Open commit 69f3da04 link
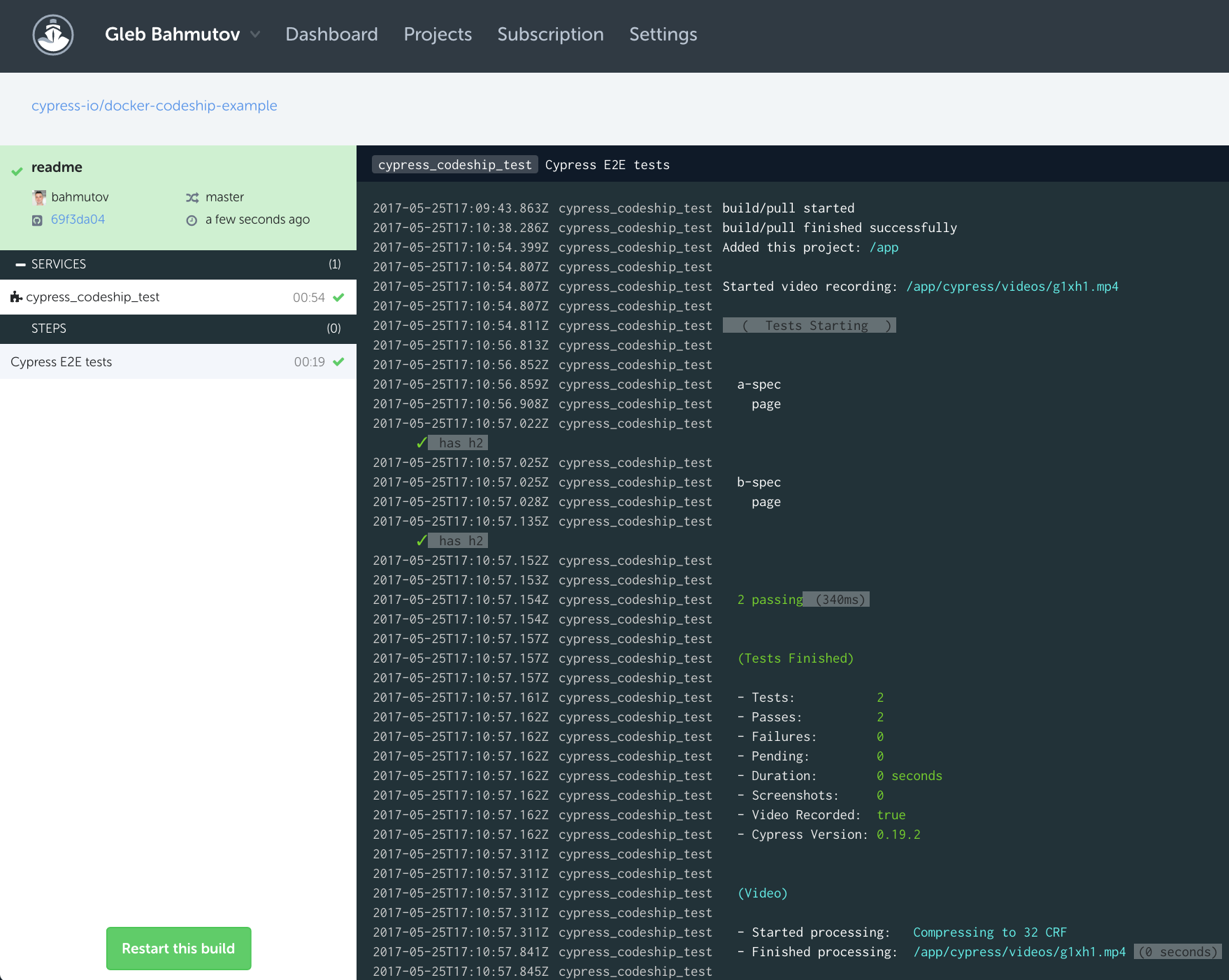This screenshot has width=1229, height=980. [x=78, y=219]
